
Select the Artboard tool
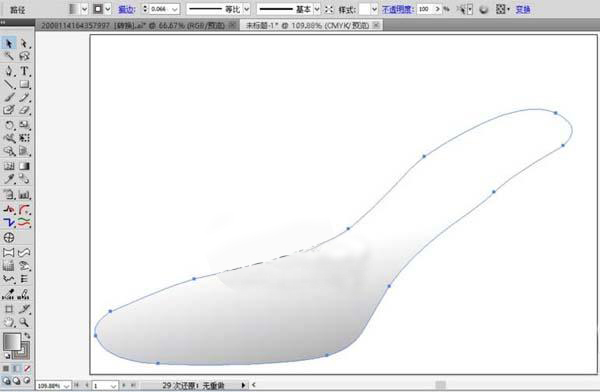point(9,309)
